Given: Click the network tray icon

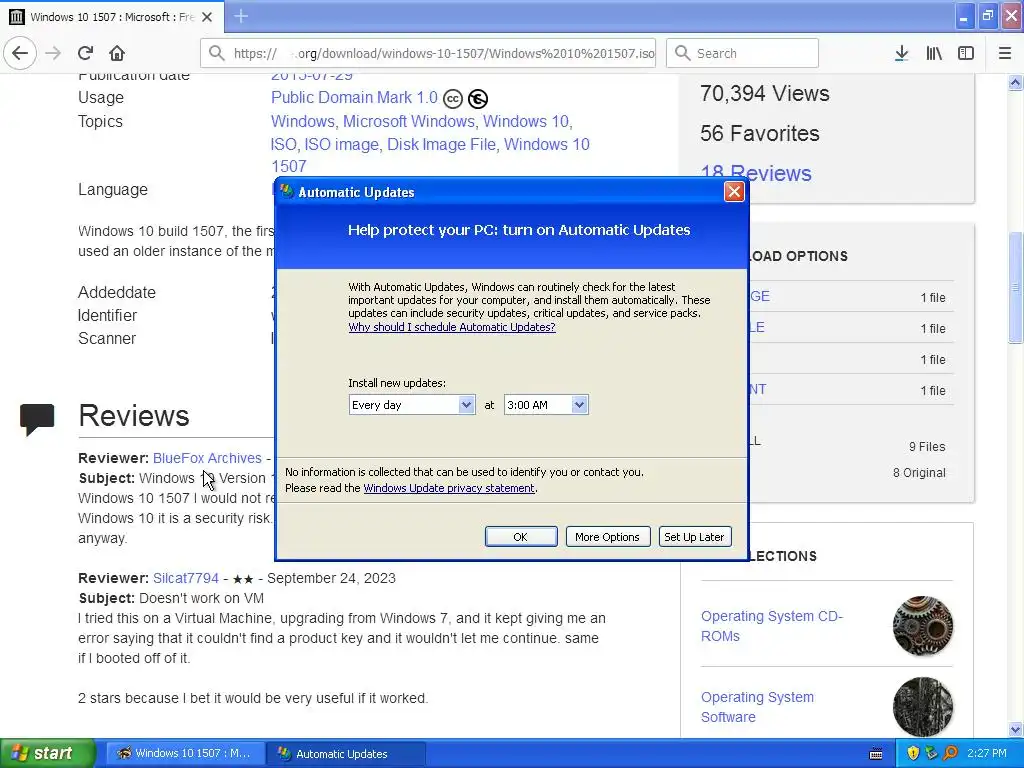Looking at the screenshot, I should [931, 753].
